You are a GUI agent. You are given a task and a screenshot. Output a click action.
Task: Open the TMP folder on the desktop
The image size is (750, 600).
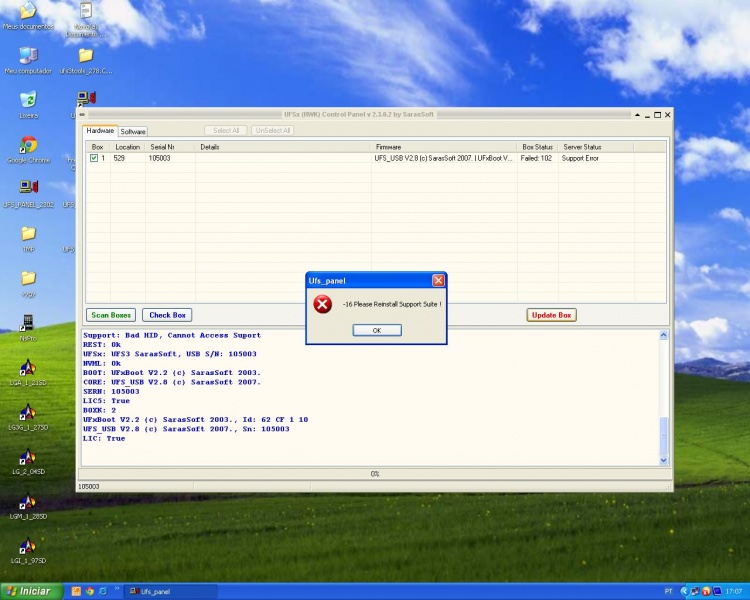point(28,238)
